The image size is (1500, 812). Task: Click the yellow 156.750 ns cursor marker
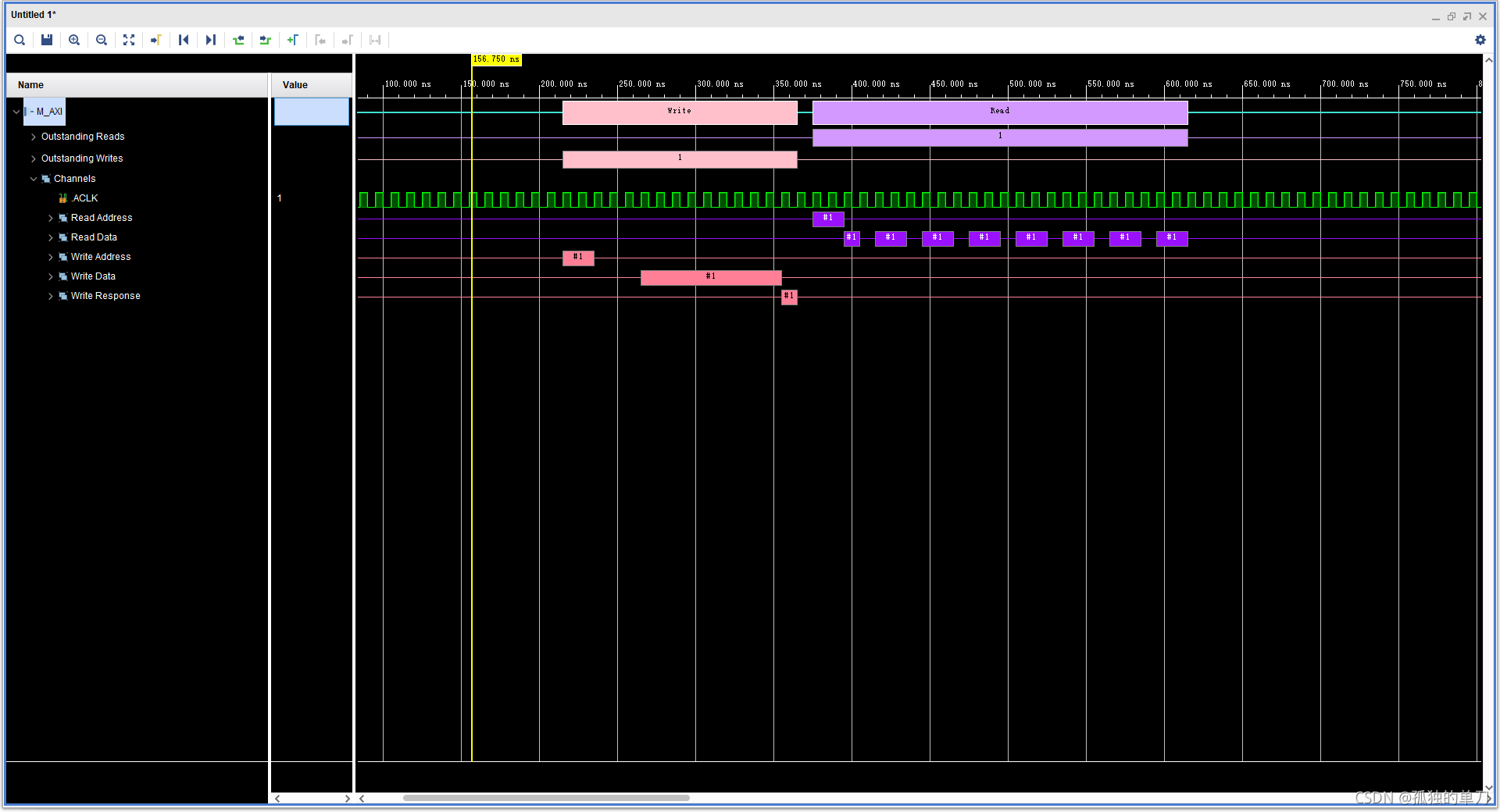[495, 59]
